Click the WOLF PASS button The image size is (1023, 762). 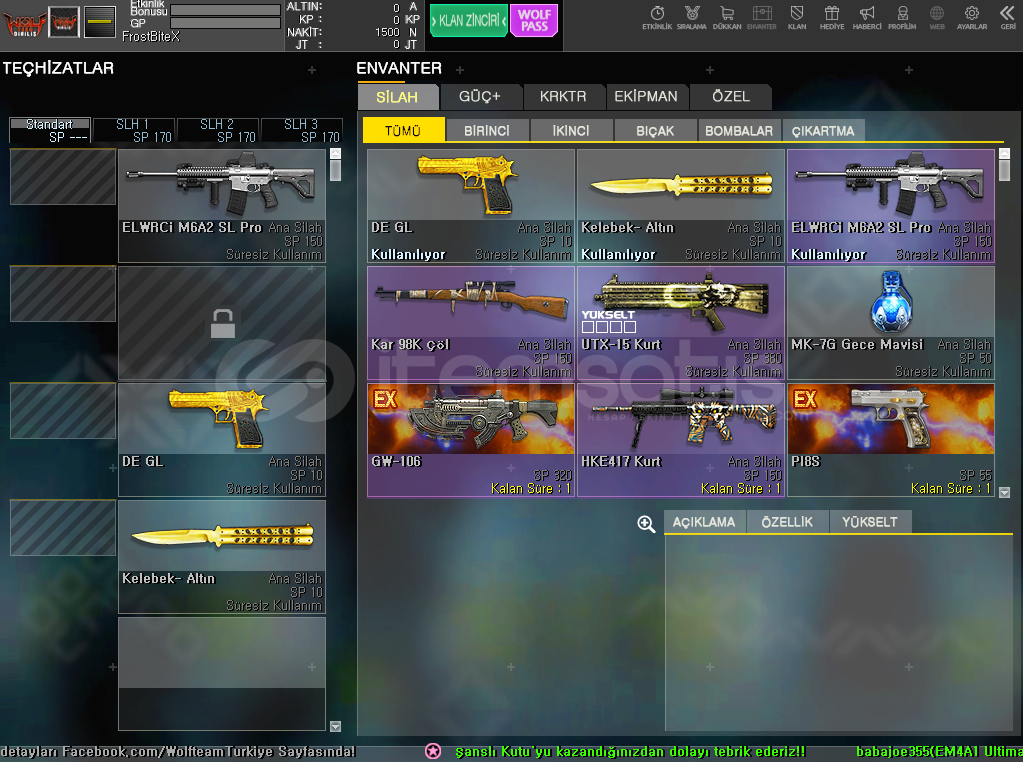pos(534,20)
